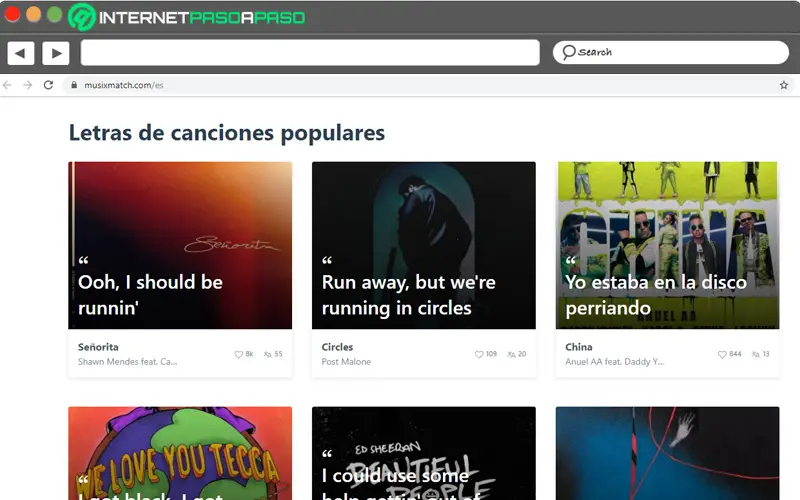
Task: Open the China album cover card
Action: 667,245
